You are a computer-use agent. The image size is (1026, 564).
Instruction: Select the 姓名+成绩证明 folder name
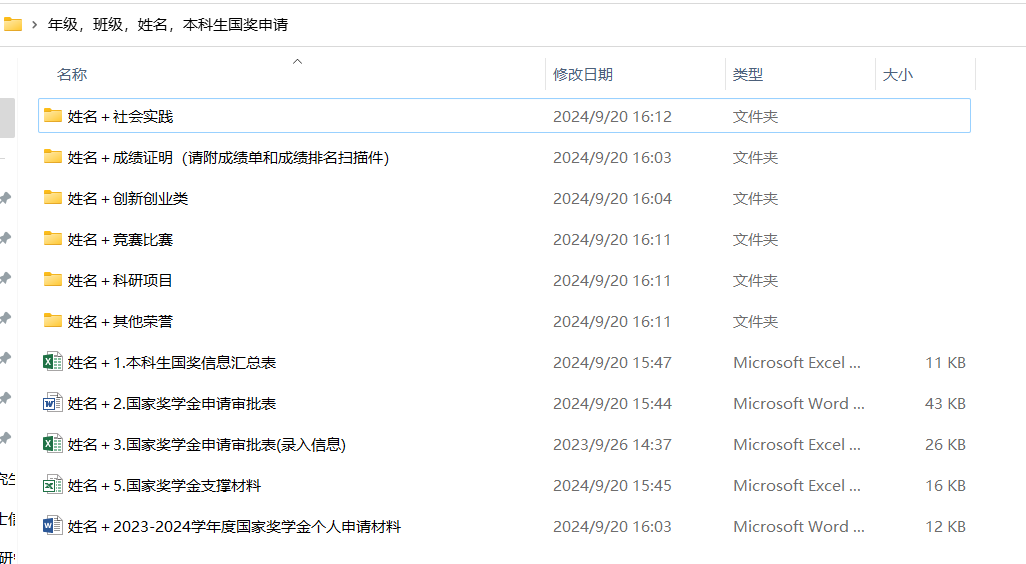coord(228,157)
